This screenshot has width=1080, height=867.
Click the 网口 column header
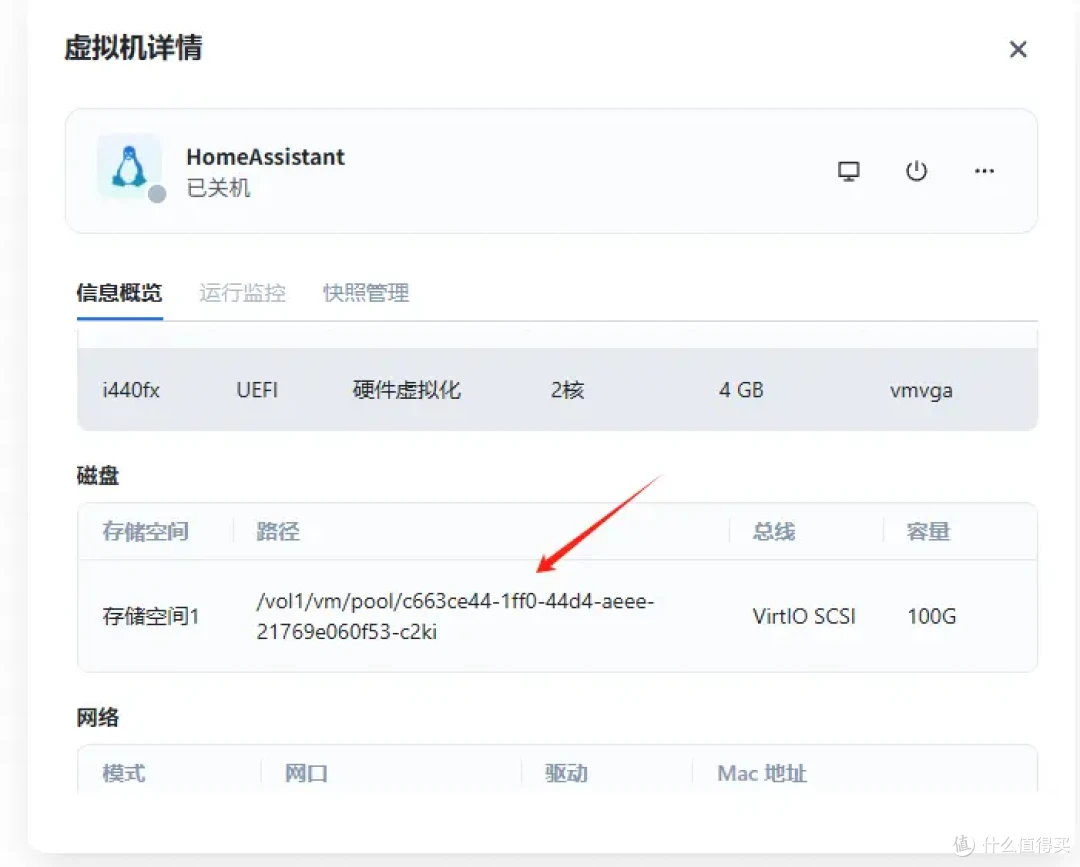(306, 773)
